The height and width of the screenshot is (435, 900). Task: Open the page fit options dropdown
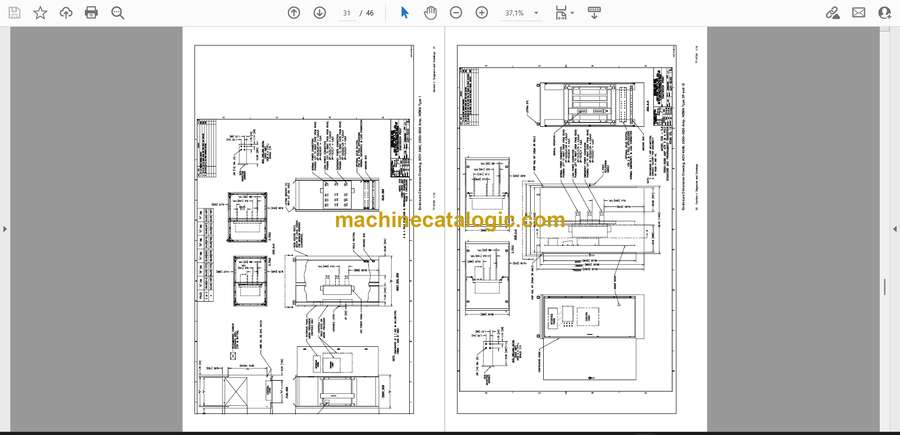564,13
